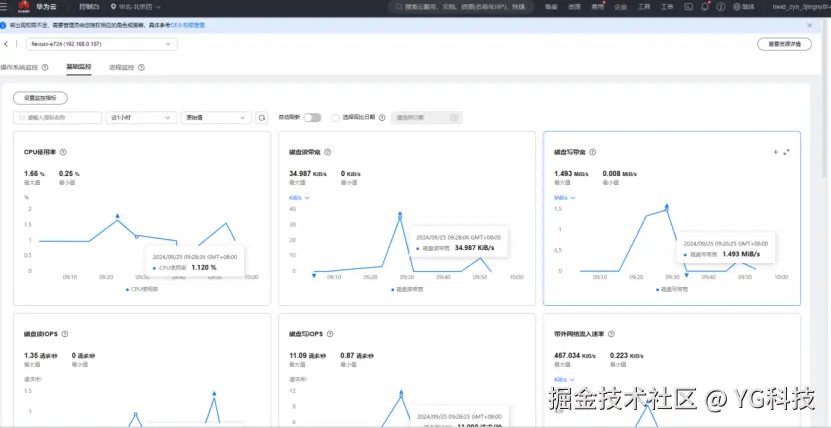This screenshot has width=831, height=428.
Task: Click the 设置监控指标 button
Action: click(x=40, y=98)
